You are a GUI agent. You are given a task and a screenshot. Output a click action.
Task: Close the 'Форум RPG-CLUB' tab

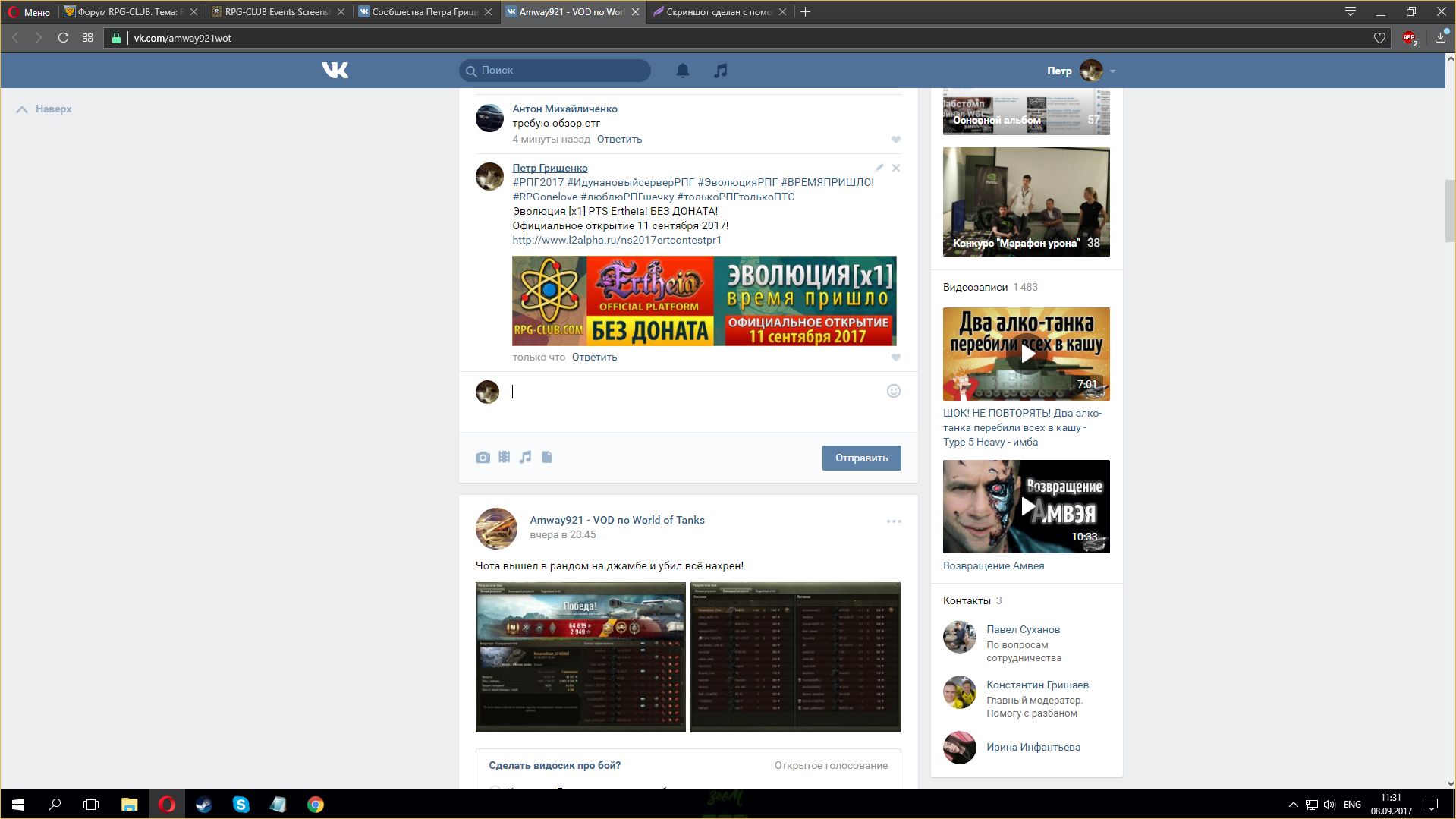[194, 12]
